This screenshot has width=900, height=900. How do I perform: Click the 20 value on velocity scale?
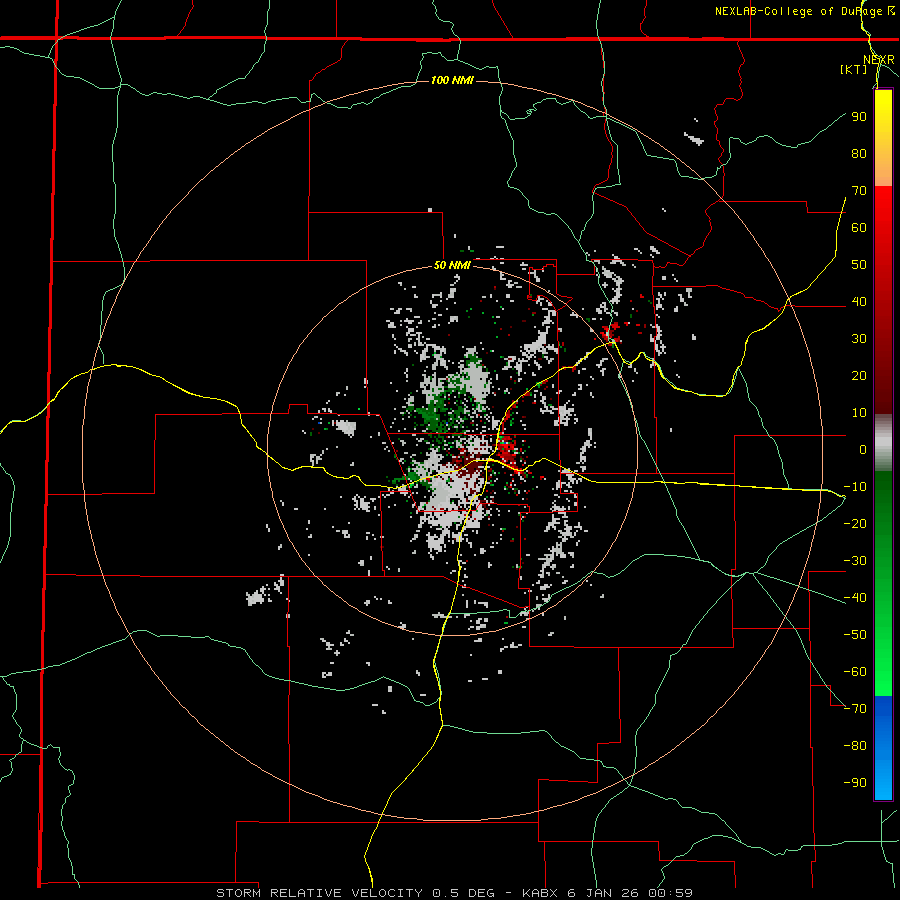tap(859, 375)
